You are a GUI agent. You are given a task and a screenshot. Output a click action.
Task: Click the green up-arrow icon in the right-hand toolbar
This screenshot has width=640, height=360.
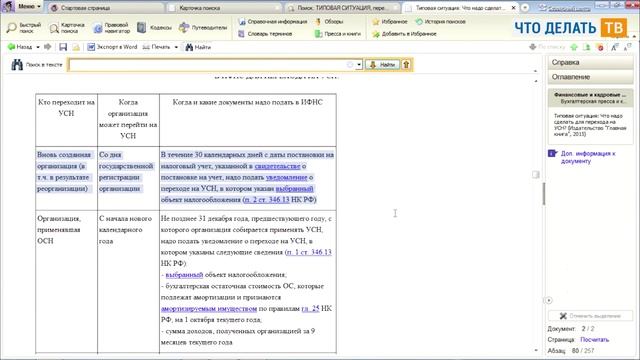click(x=574, y=47)
